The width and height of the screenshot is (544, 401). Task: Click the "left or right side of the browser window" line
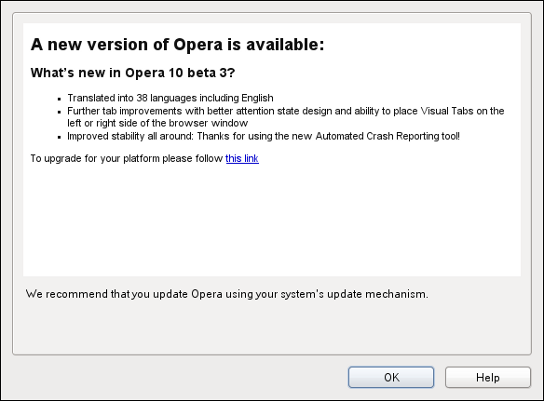point(158,123)
